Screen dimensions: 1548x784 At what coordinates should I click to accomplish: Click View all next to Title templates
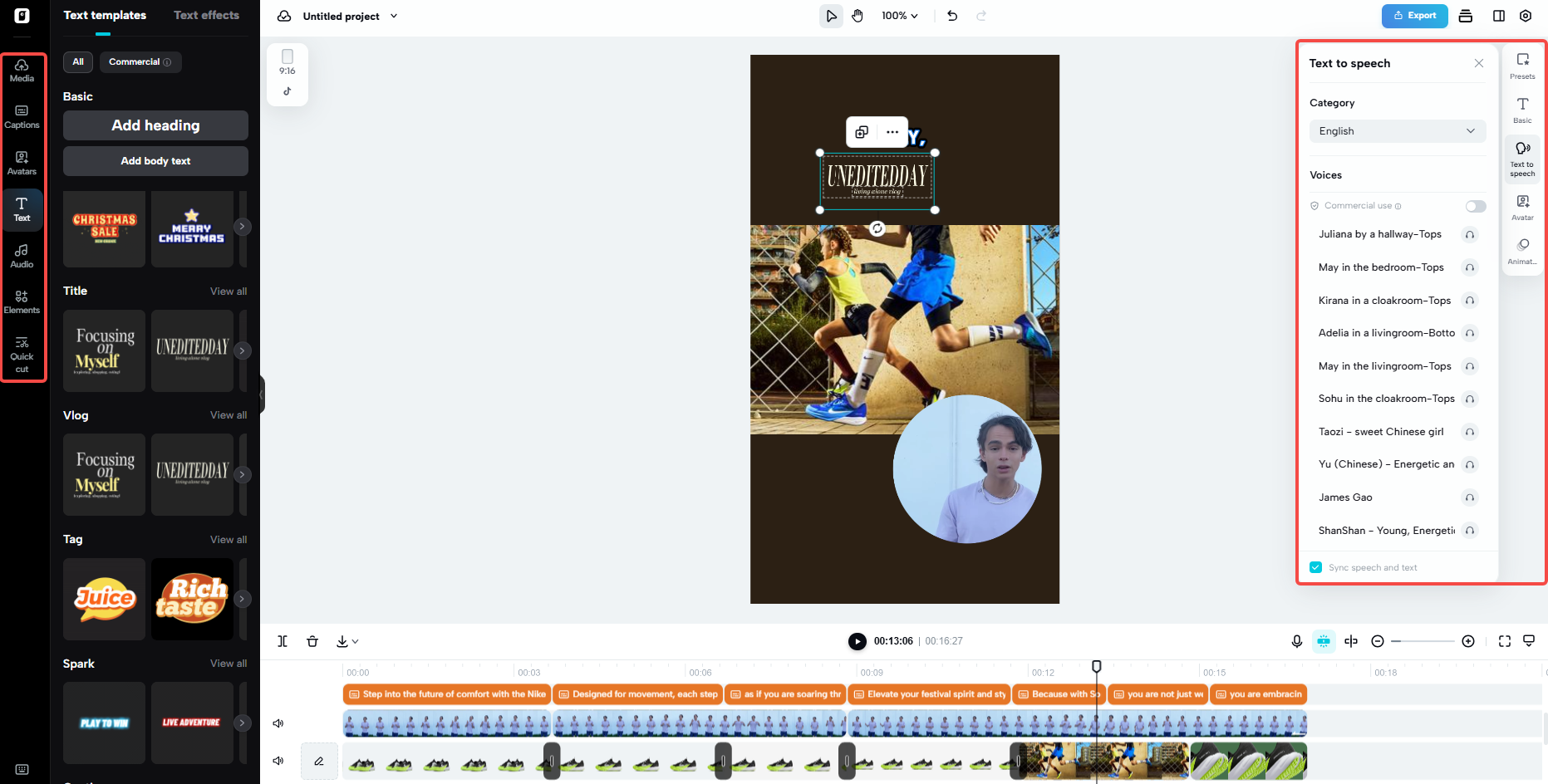[229, 291]
